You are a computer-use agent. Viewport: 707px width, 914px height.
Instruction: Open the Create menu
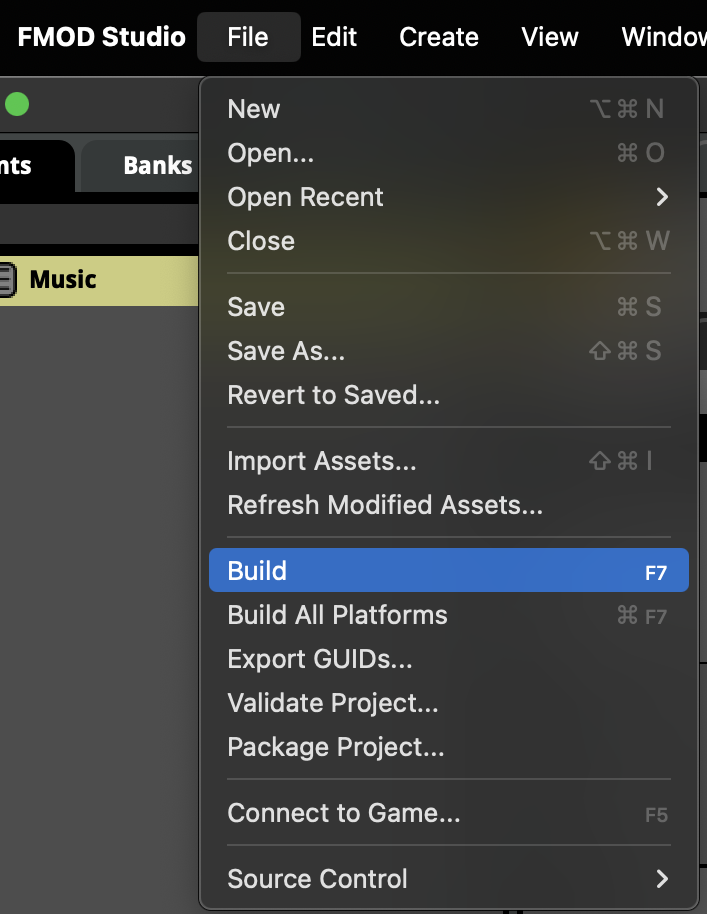438,37
